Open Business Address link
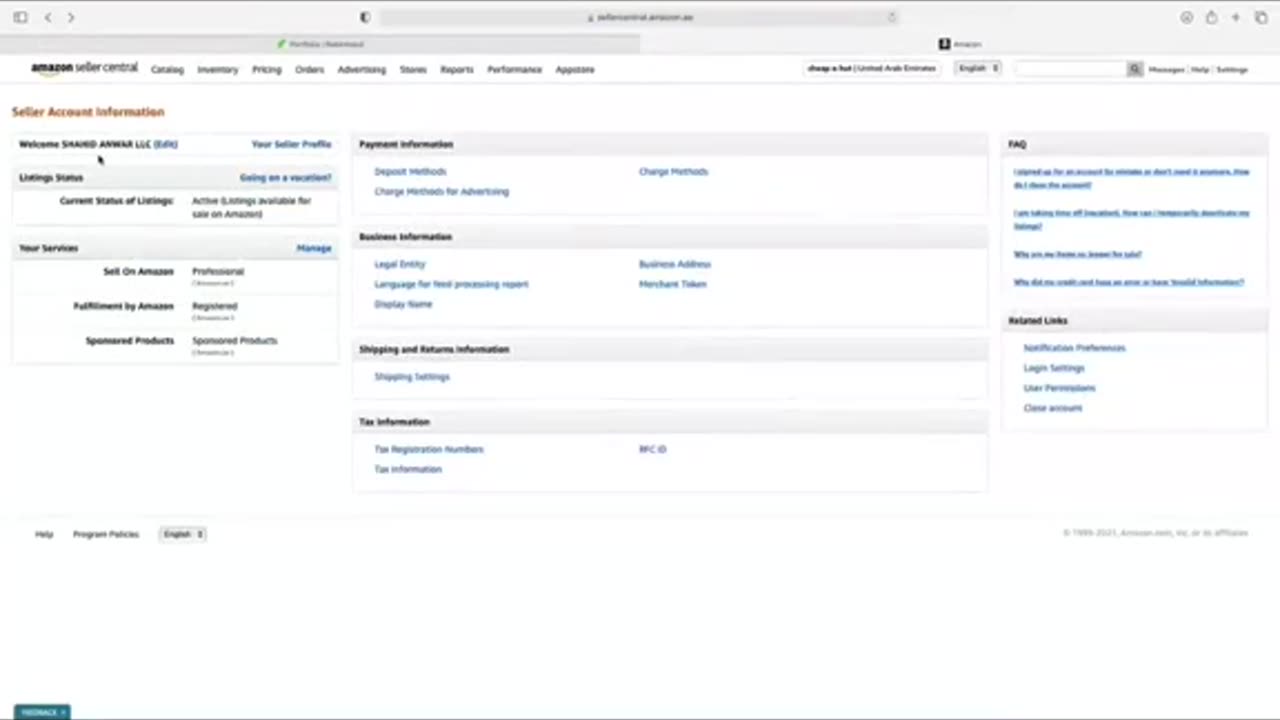Image resolution: width=1280 pixels, height=720 pixels. 675,264
